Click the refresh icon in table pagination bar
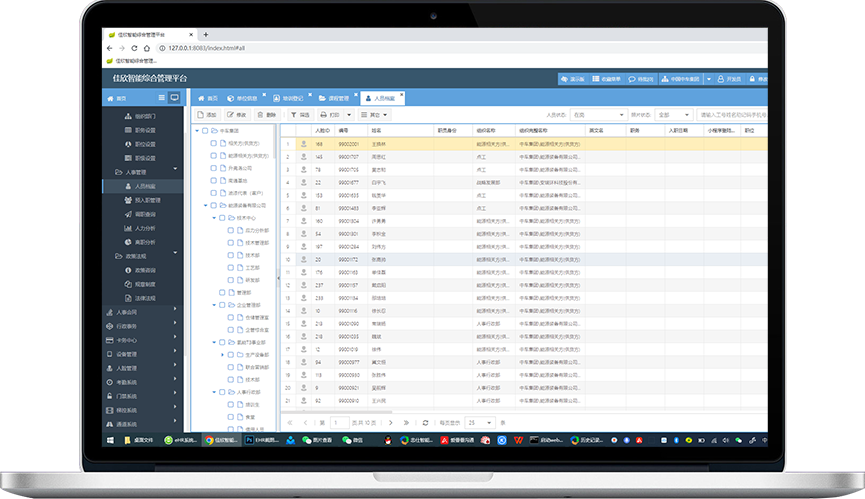The width and height of the screenshot is (865, 499). click(426, 423)
